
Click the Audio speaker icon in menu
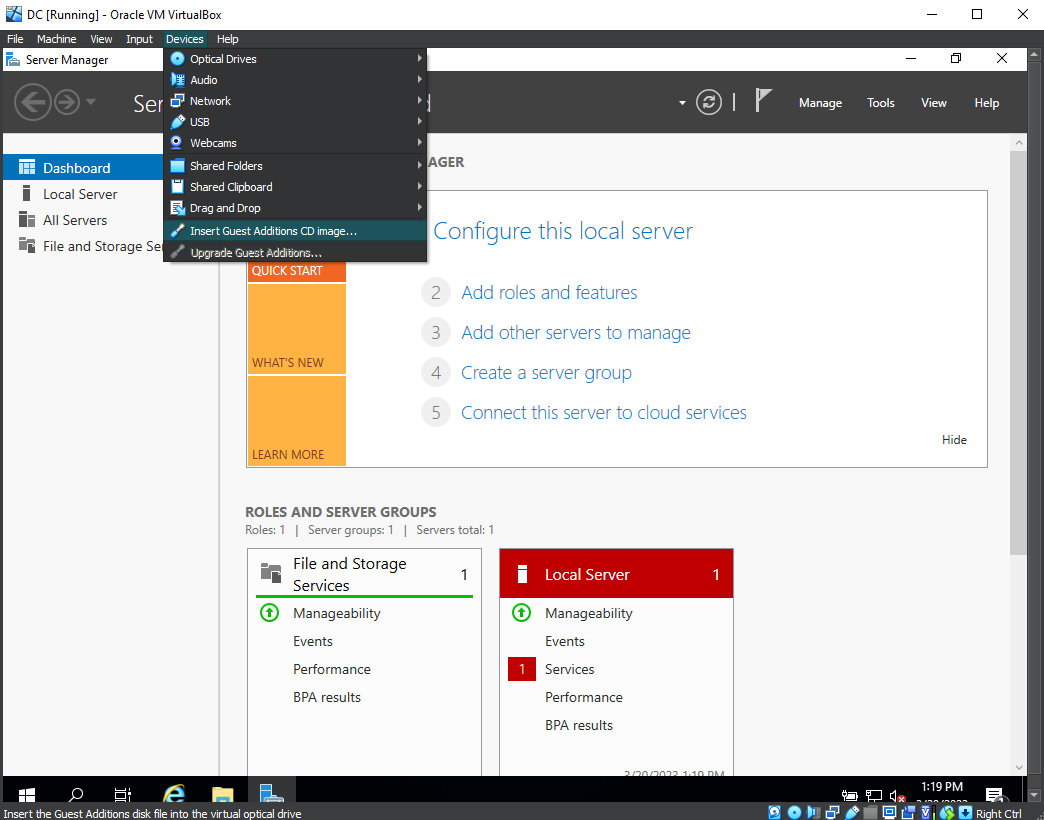pos(177,80)
